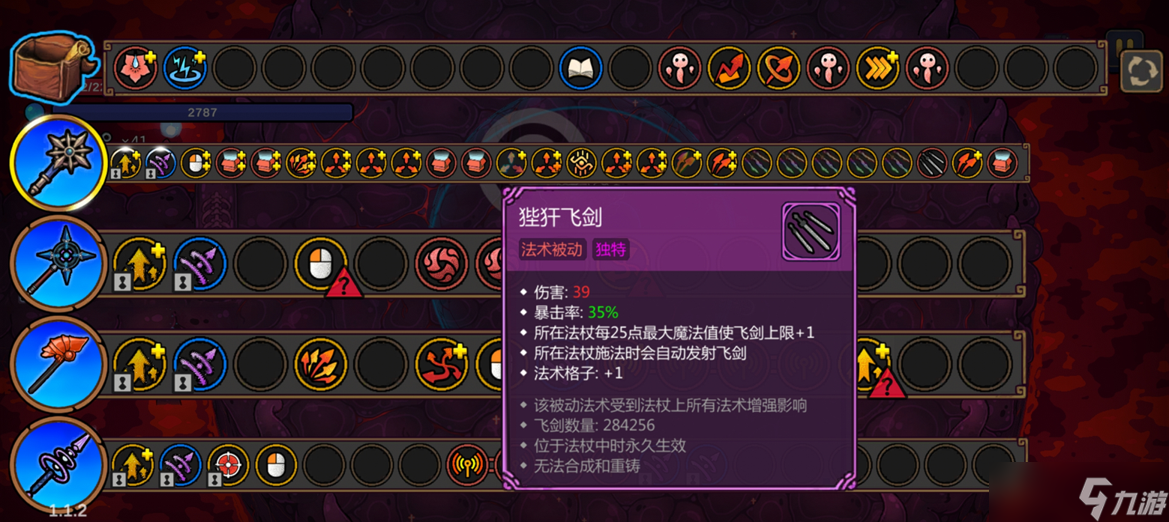Screen dimensions: 1169x522
Task: Select the open book spell in inventory
Action: tap(581, 69)
